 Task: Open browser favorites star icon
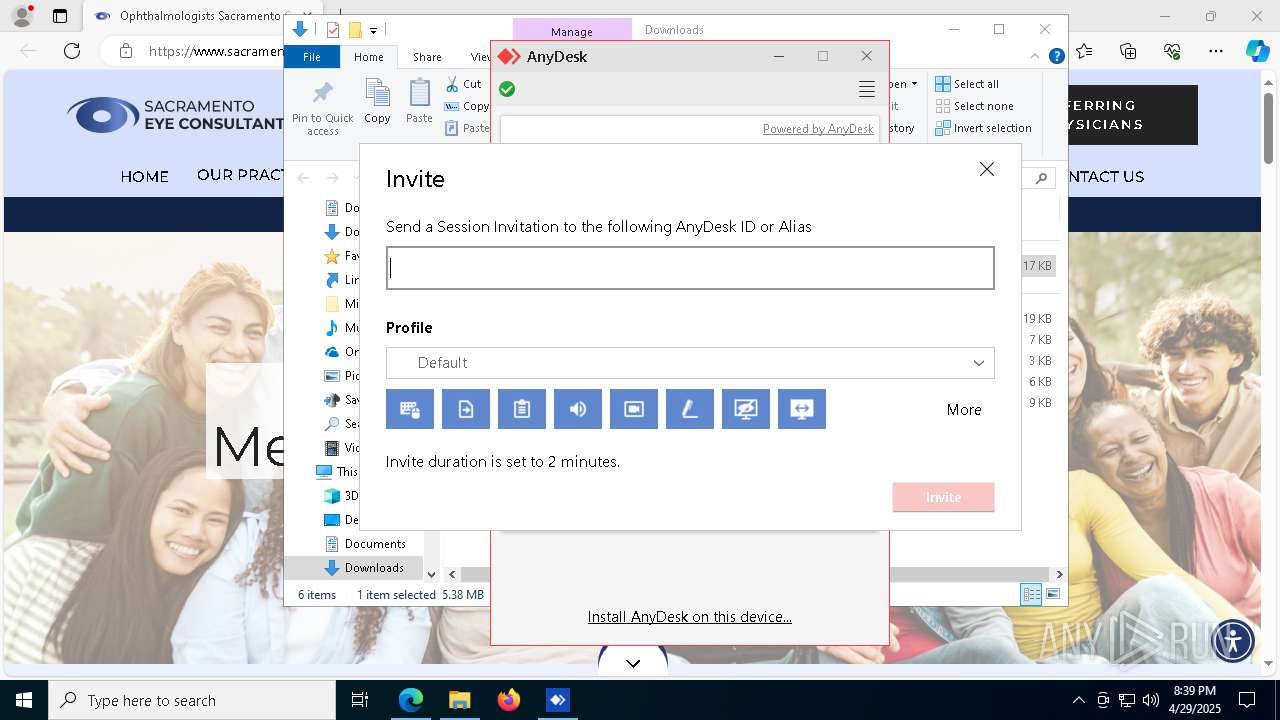[1085, 51]
